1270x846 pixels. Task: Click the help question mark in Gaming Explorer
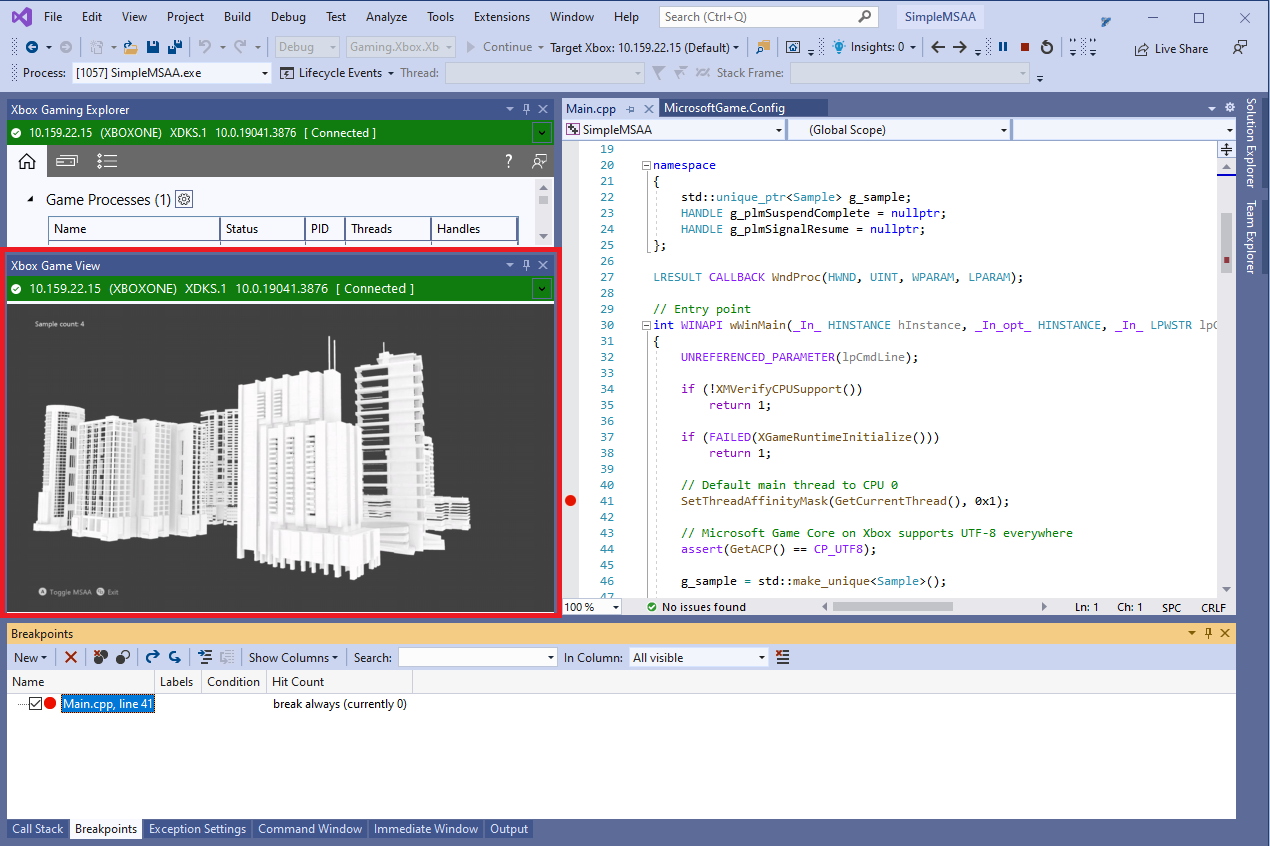[509, 161]
